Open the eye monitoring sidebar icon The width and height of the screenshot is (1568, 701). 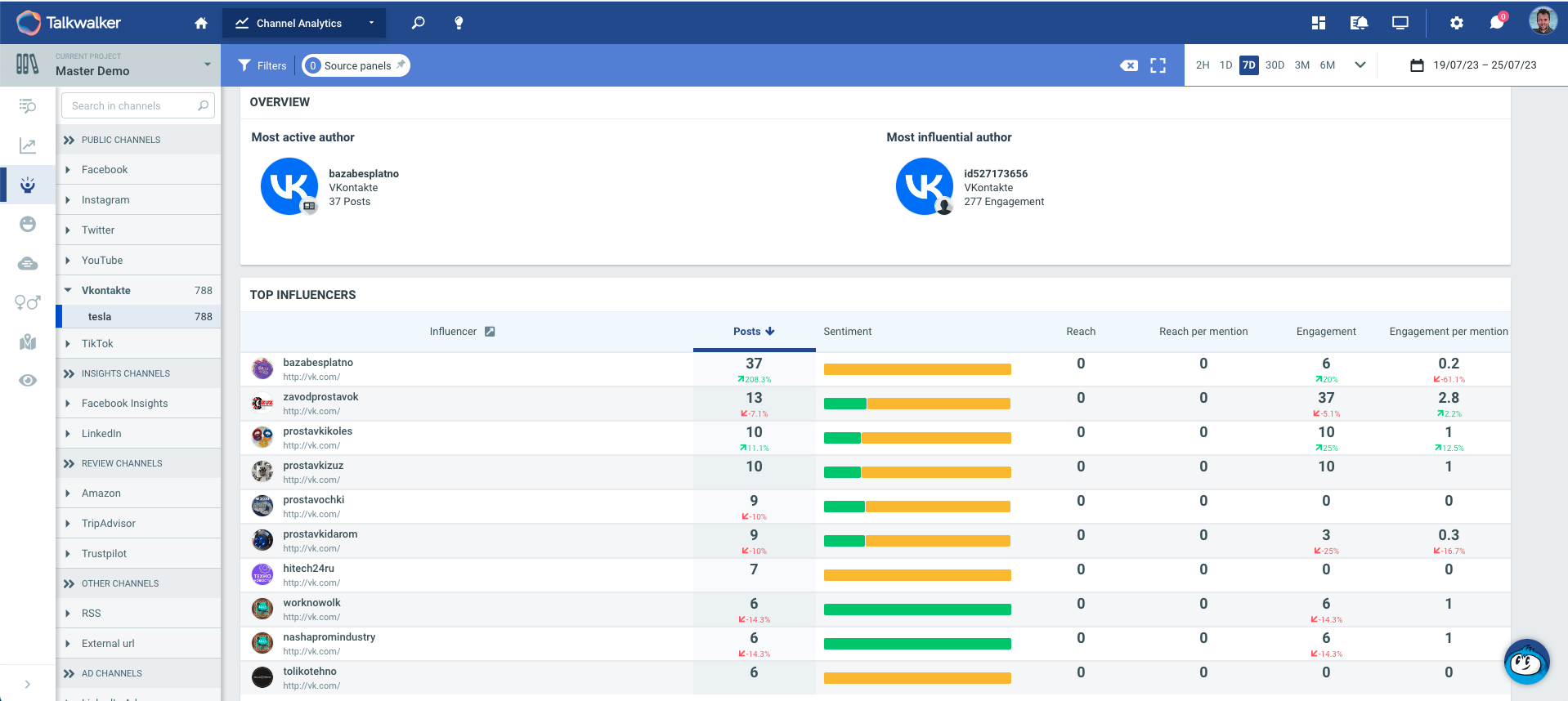point(28,380)
